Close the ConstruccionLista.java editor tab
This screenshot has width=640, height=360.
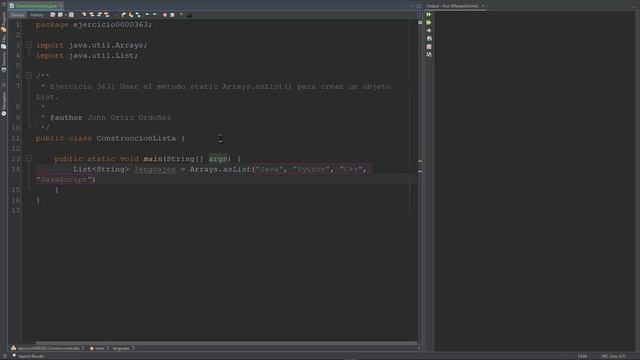point(60,6)
